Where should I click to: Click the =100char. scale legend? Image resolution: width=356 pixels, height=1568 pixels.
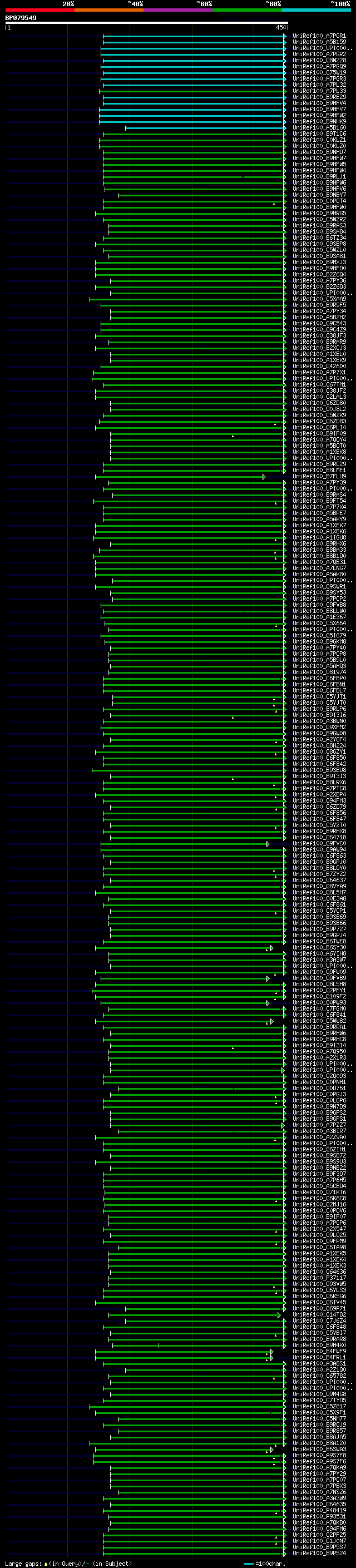point(264,1563)
